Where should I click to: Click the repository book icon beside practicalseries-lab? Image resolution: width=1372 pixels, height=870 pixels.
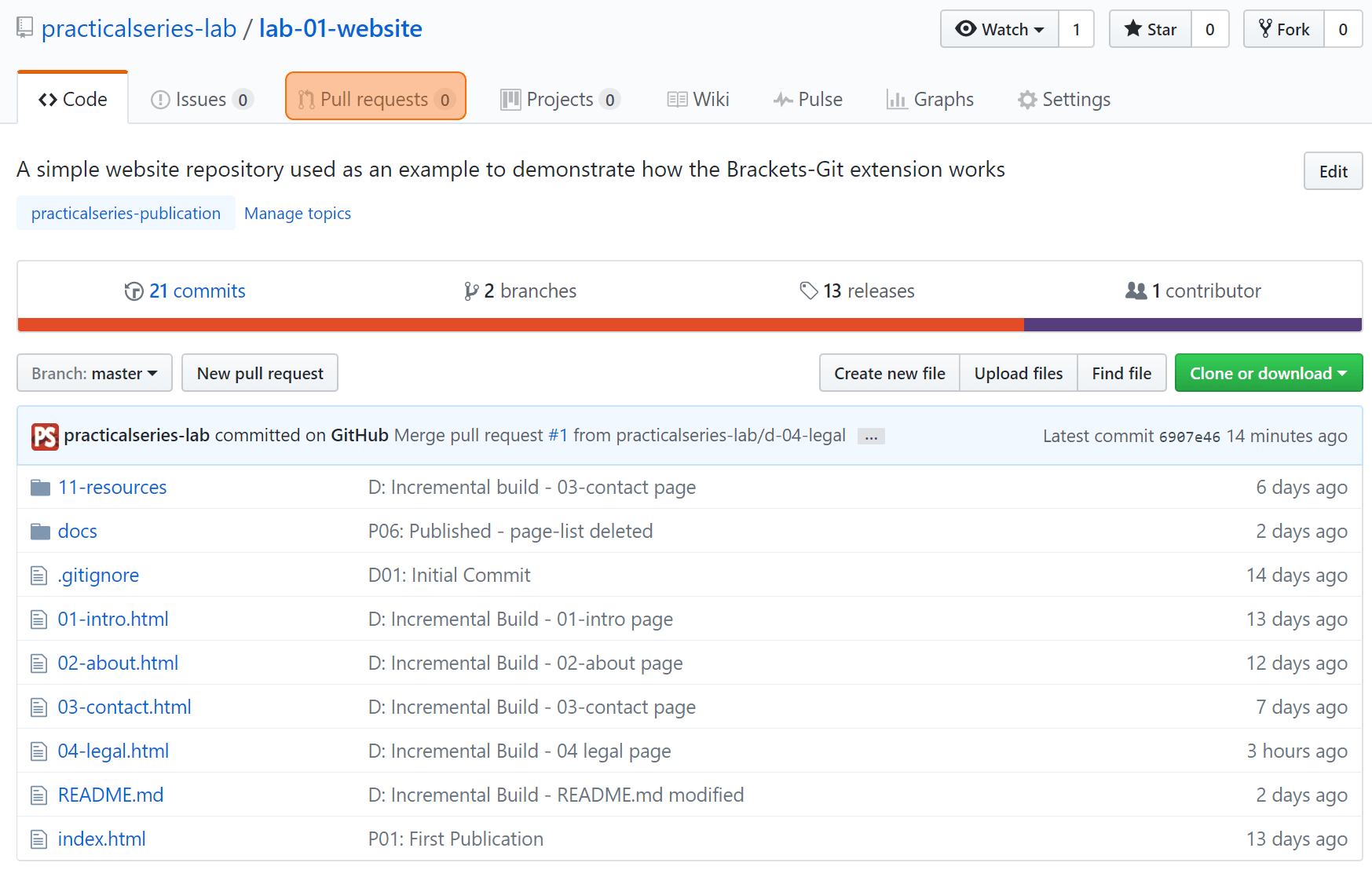coord(25,28)
